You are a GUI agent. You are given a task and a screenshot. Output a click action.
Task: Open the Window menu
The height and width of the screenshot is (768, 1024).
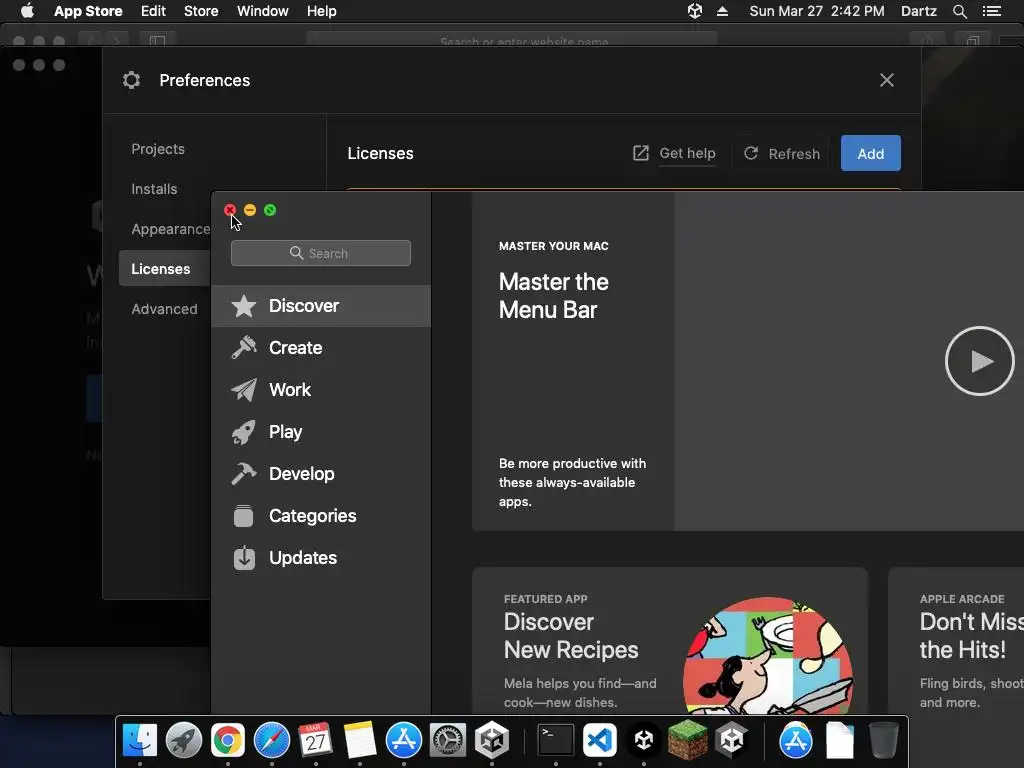click(x=263, y=11)
